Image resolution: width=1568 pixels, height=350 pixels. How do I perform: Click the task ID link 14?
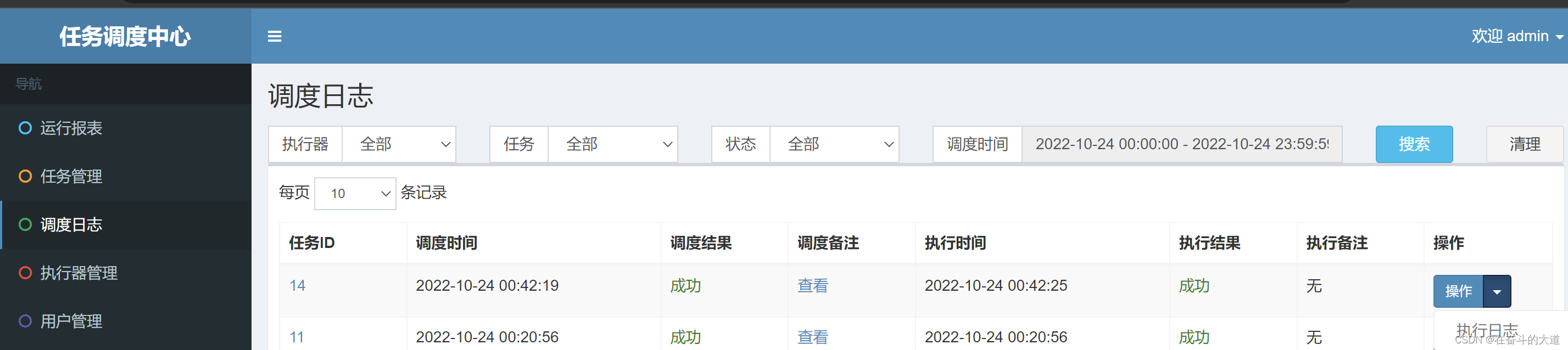coord(297,286)
